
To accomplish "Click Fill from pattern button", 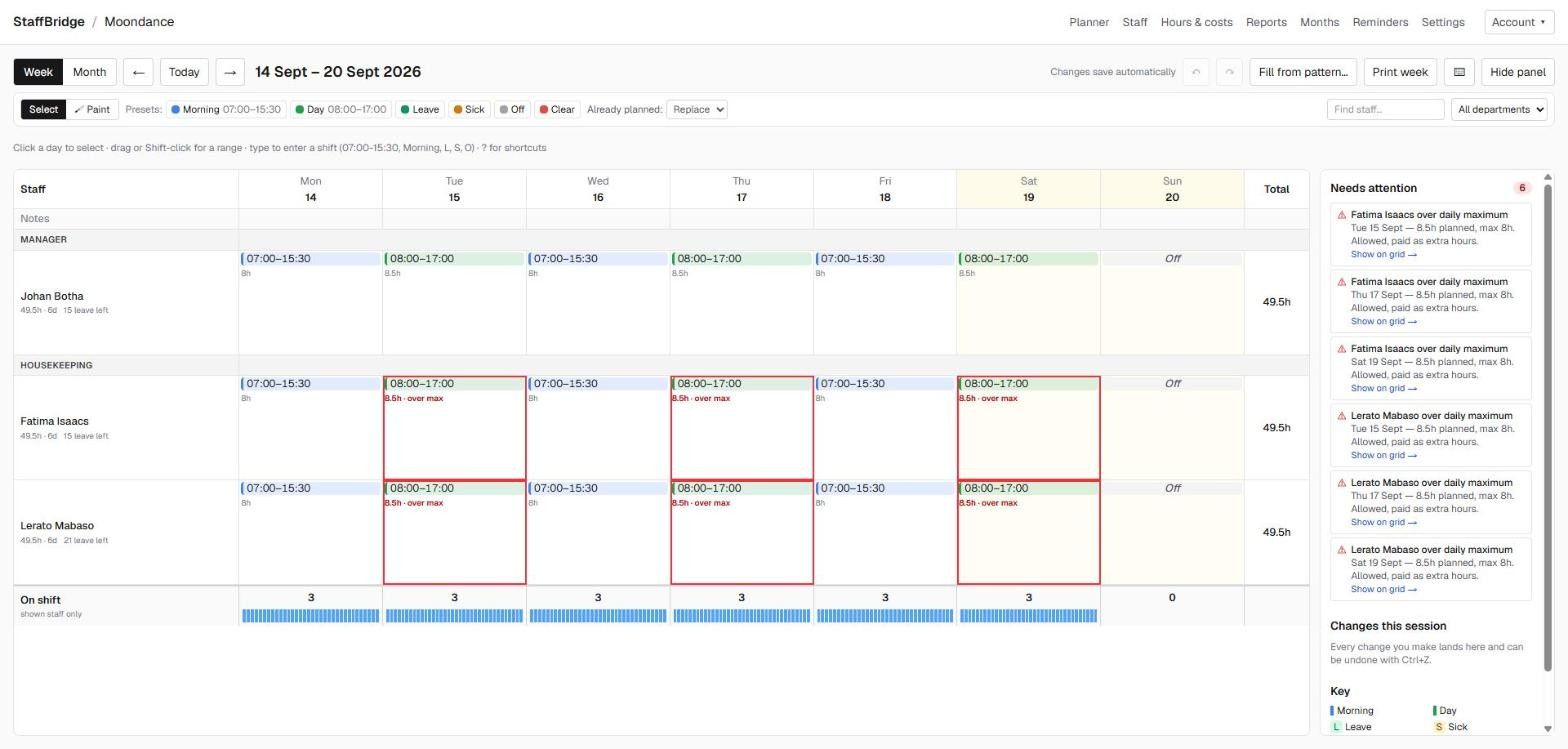I will point(1303,72).
